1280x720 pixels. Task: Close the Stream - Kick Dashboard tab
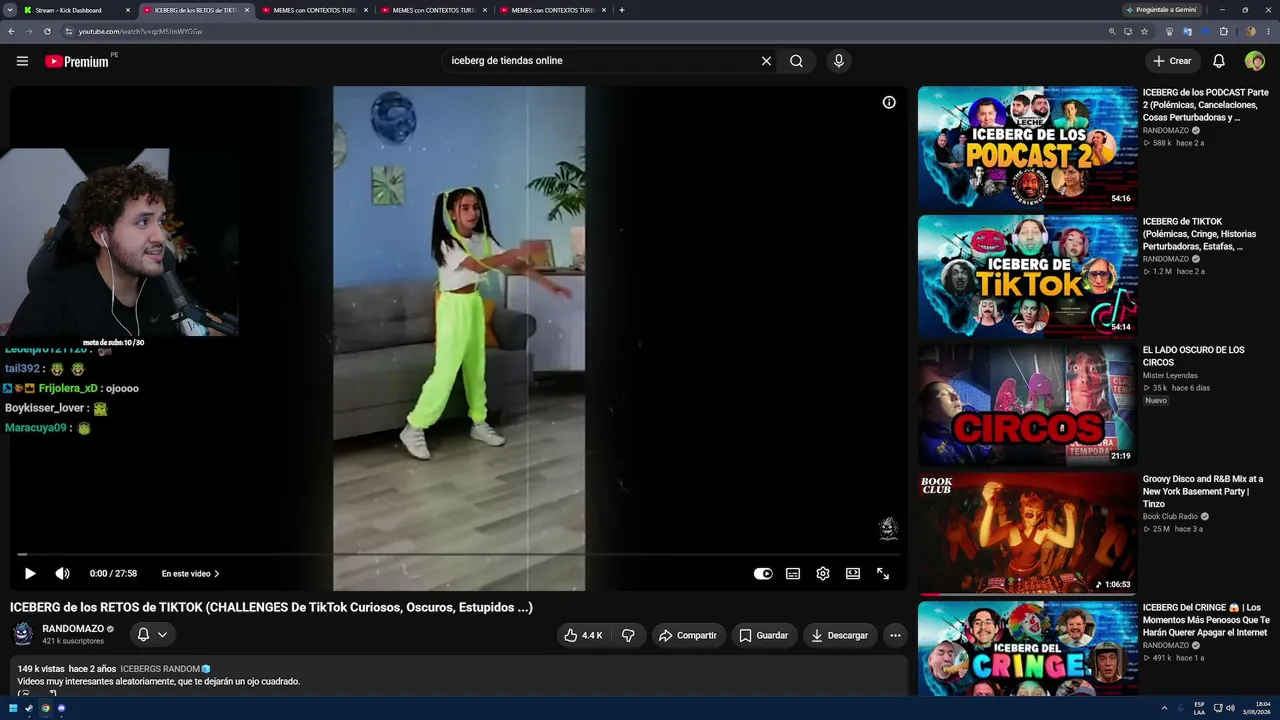[x=128, y=10]
